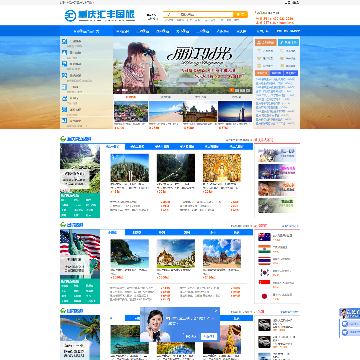Open the Thailand flag destination
This screenshot has height=360, width=360.
pyautogui.click(x=264, y=260)
